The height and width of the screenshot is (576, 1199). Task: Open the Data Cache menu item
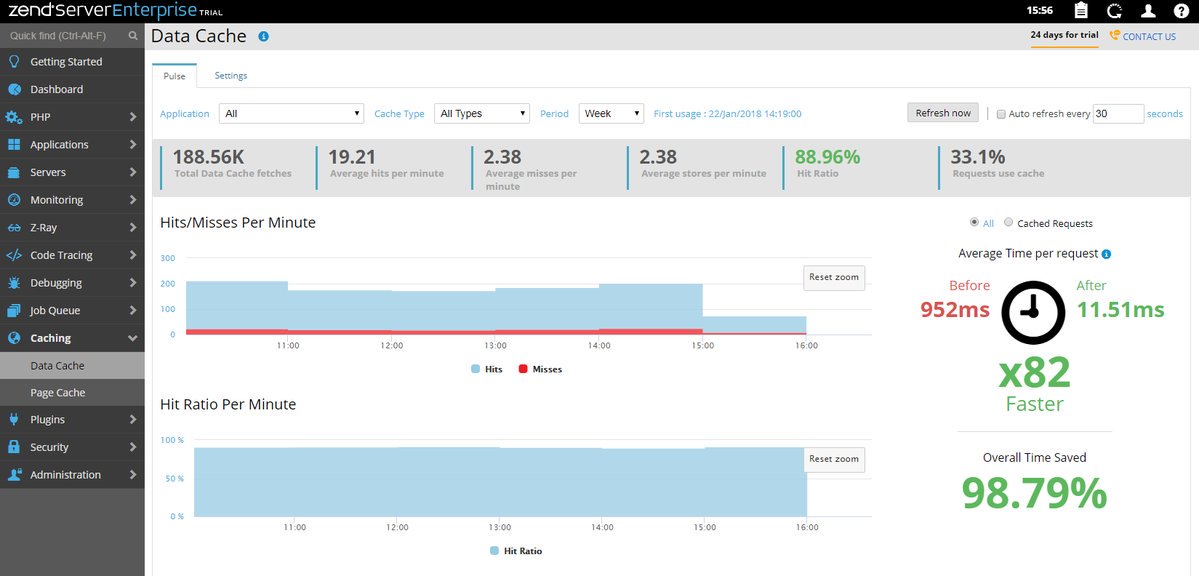[x=72, y=366]
